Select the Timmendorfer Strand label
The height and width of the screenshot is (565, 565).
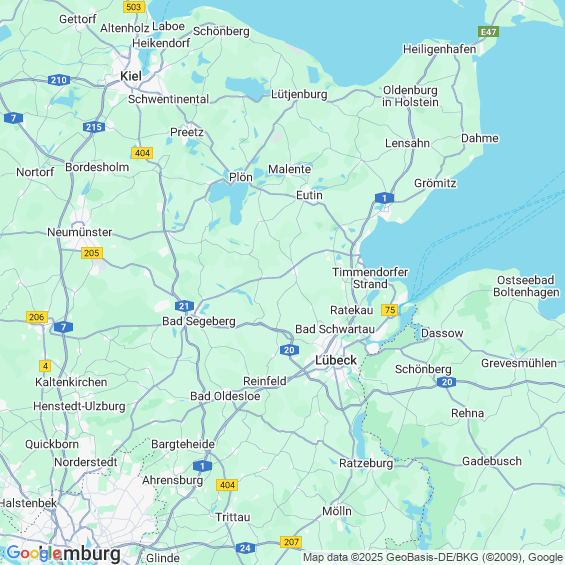tap(370, 278)
